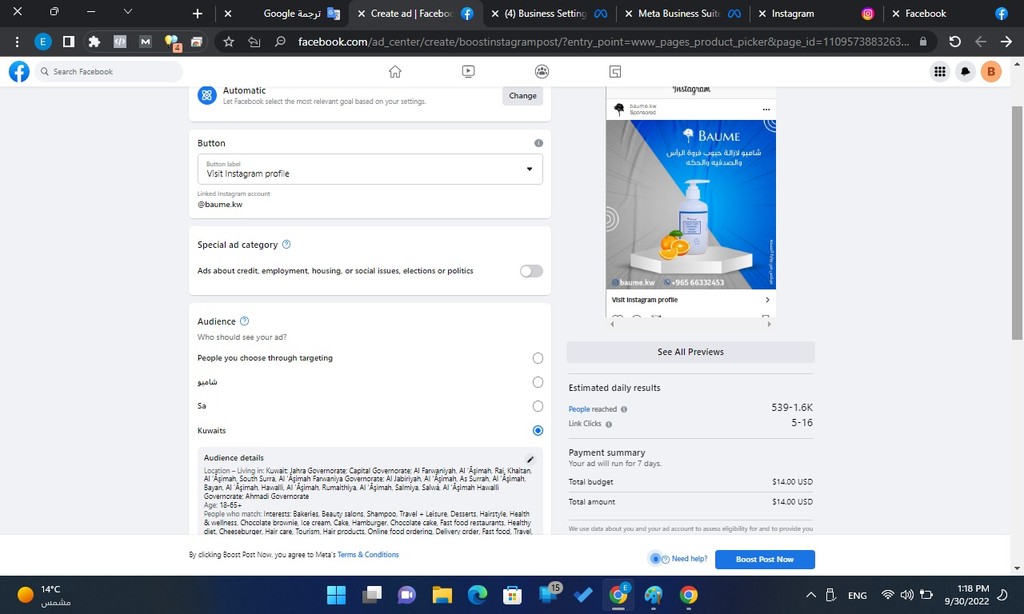Go to the Facebook Home icon
The image size is (1024, 614).
(395, 71)
